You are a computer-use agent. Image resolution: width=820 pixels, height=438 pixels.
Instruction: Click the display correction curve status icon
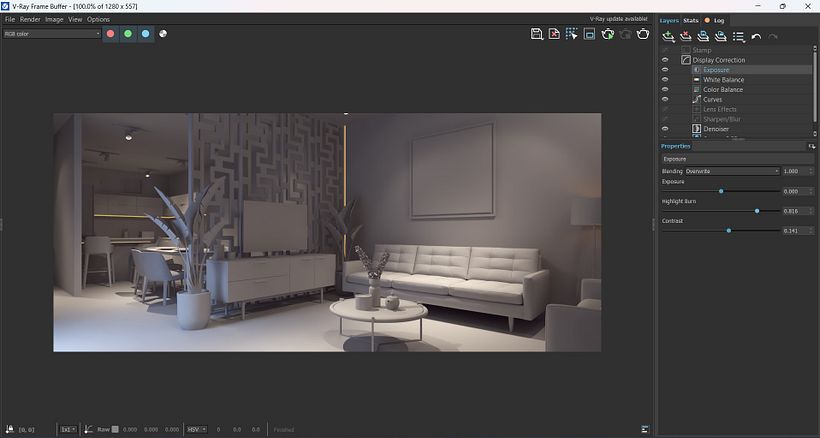(88, 429)
